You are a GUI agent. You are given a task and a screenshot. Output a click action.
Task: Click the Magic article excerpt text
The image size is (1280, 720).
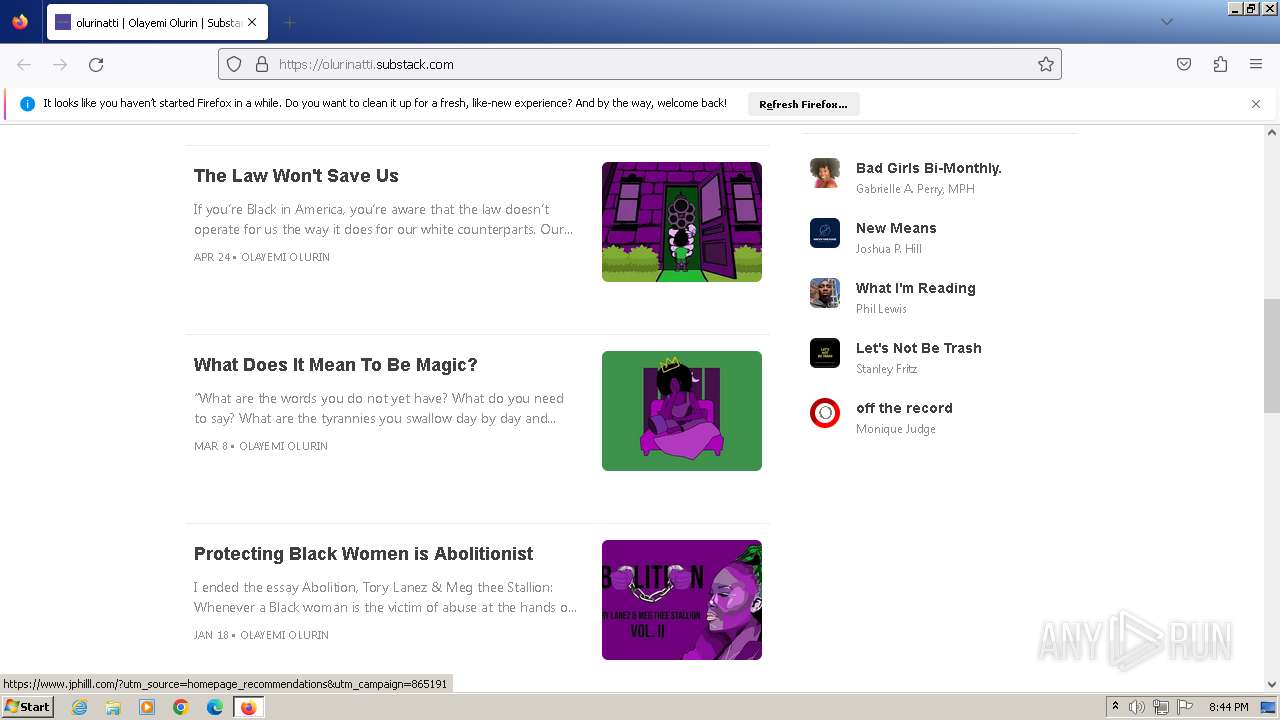(380, 408)
